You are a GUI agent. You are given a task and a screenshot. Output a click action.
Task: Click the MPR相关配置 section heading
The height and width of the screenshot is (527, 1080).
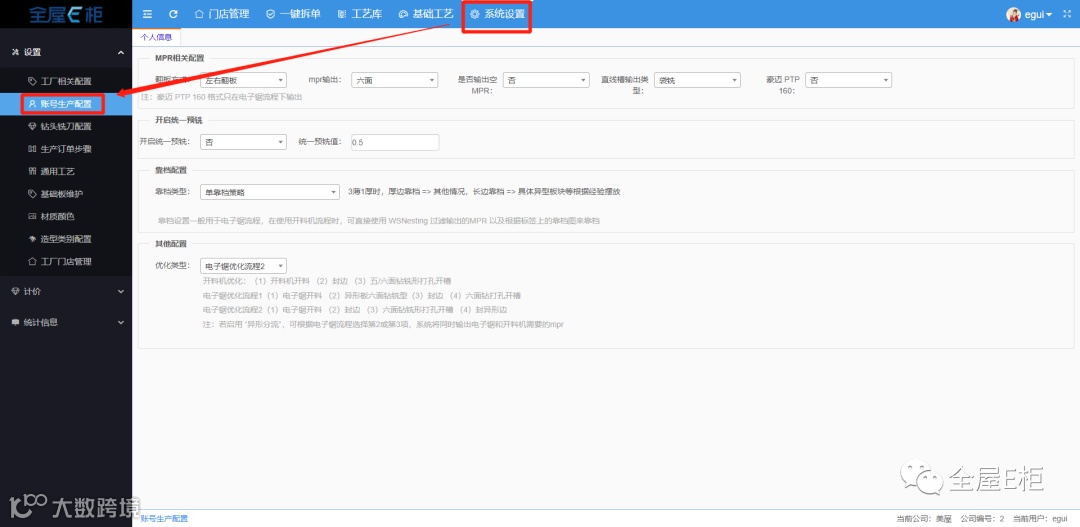(x=179, y=59)
